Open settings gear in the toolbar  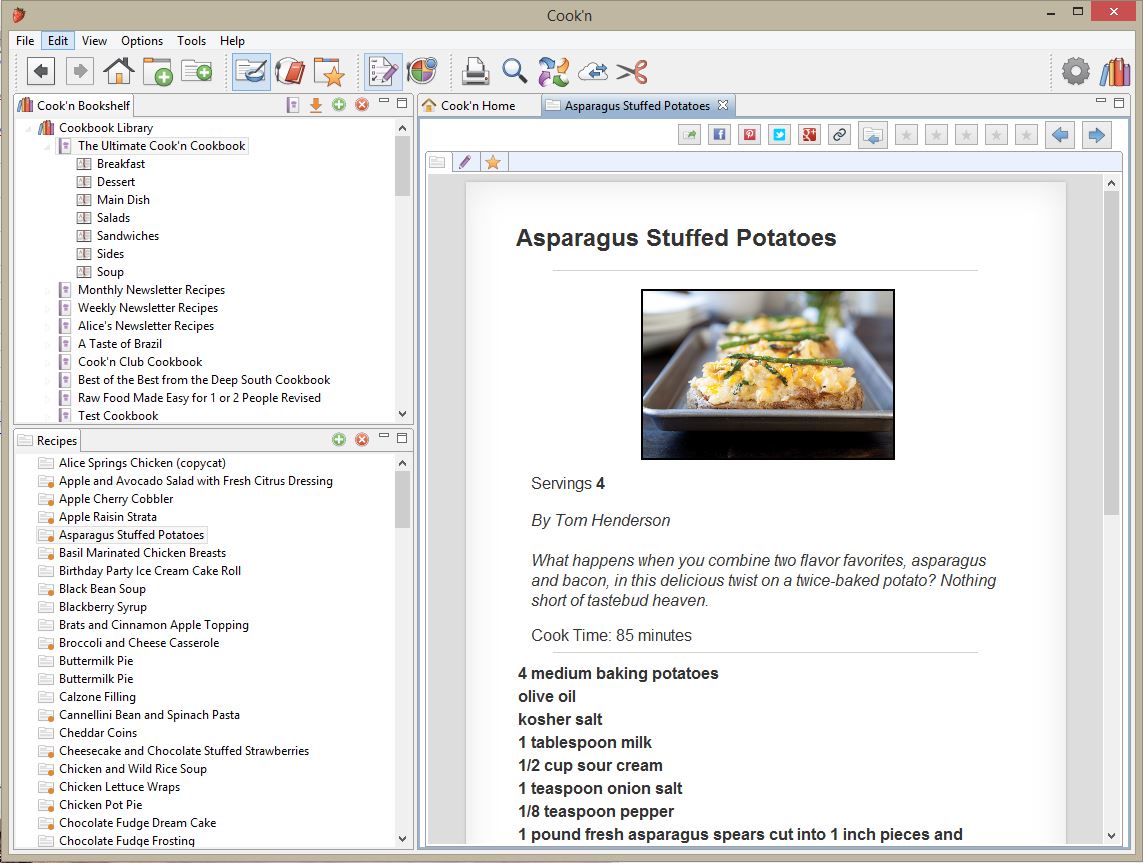click(x=1075, y=71)
